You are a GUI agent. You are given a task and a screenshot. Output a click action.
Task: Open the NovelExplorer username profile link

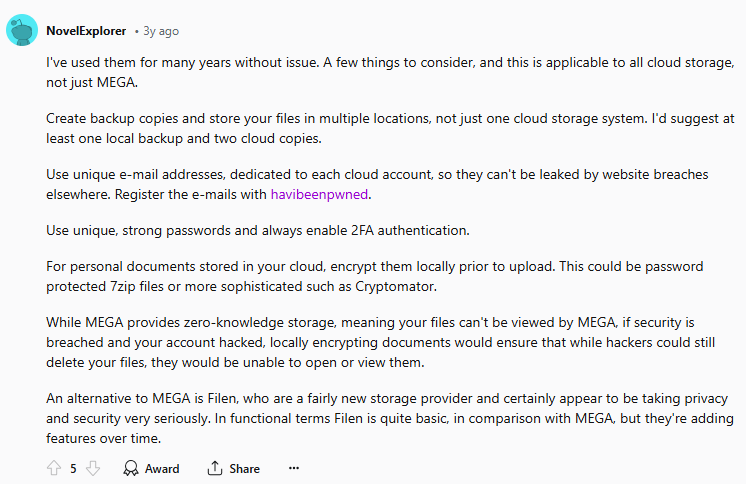pos(86,31)
